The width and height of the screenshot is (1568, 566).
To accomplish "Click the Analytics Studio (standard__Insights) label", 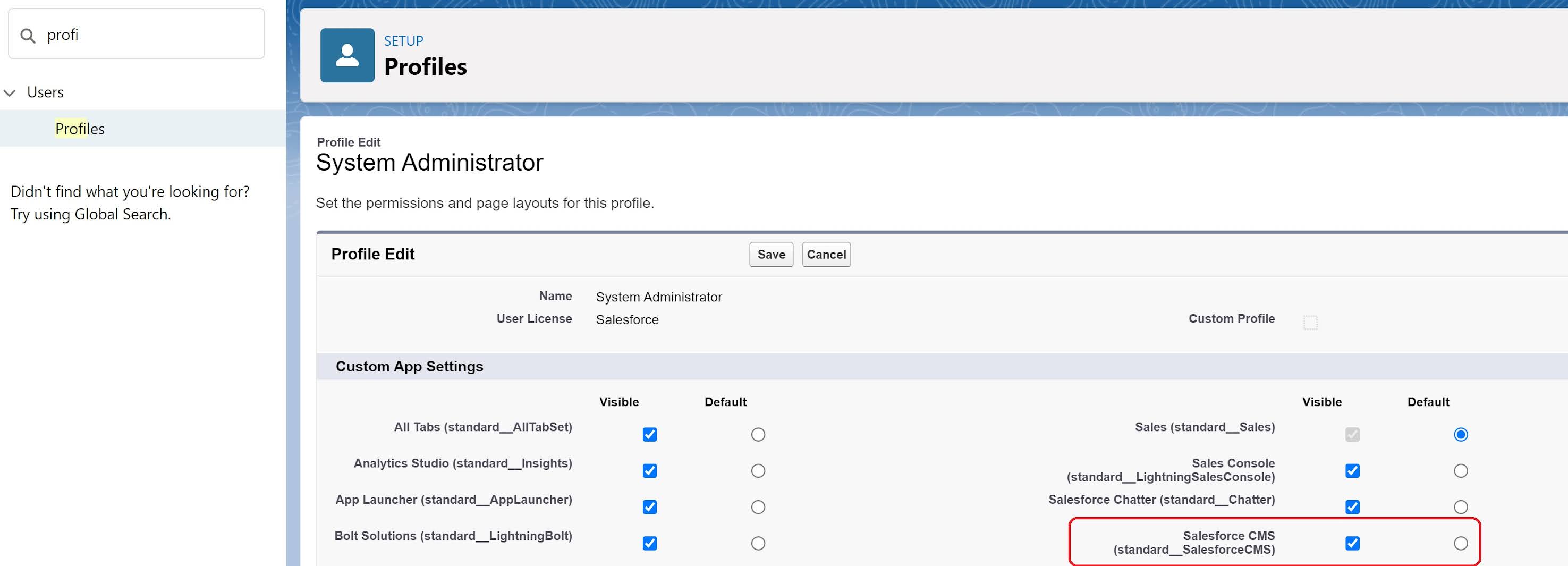I will (463, 463).
